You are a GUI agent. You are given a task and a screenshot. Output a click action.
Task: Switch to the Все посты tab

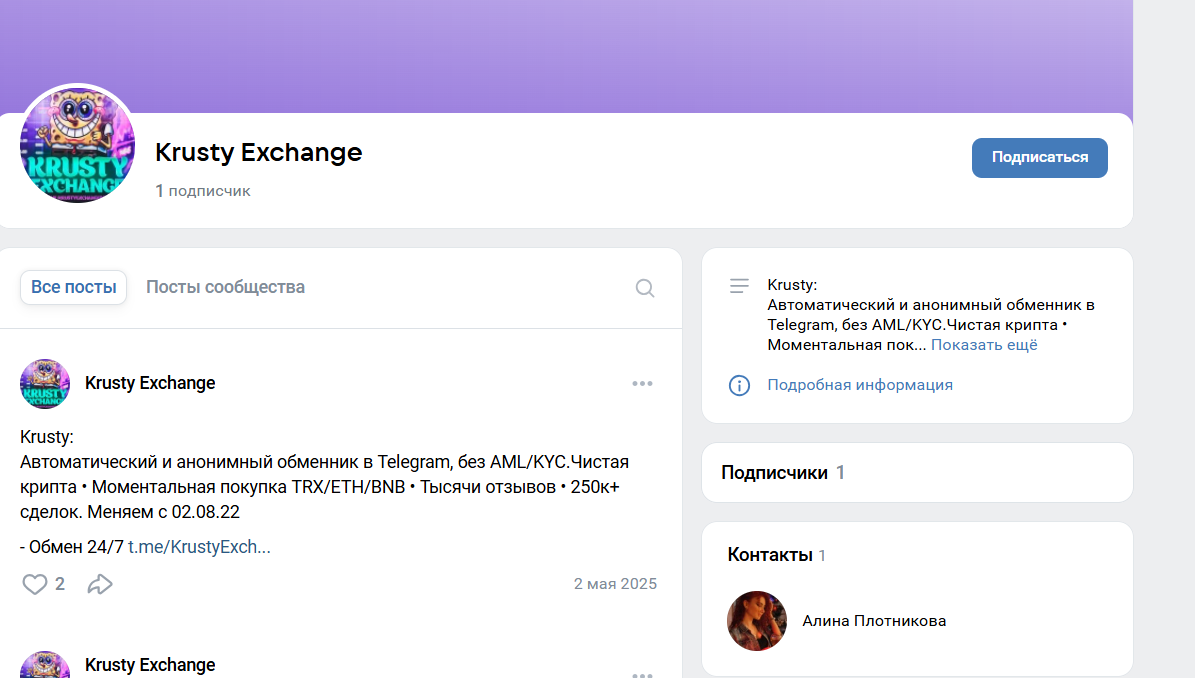tap(74, 287)
